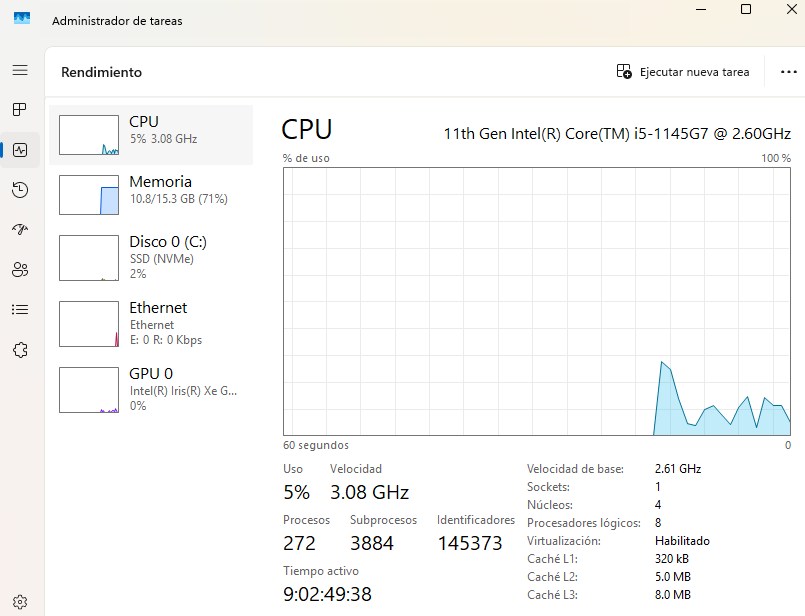Click the Disco 0 (C:) mini graph

(89, 258)
